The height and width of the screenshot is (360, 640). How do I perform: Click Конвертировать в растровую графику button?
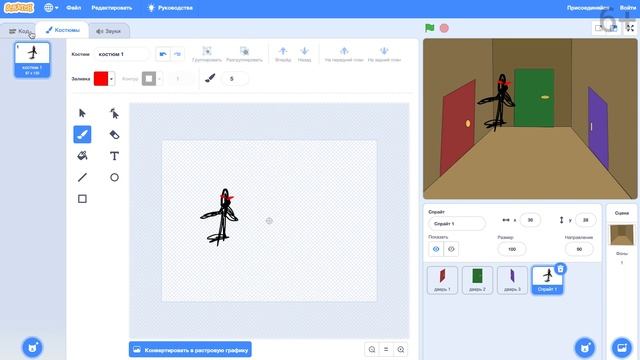pyautogui.click(x=190, y=349)
